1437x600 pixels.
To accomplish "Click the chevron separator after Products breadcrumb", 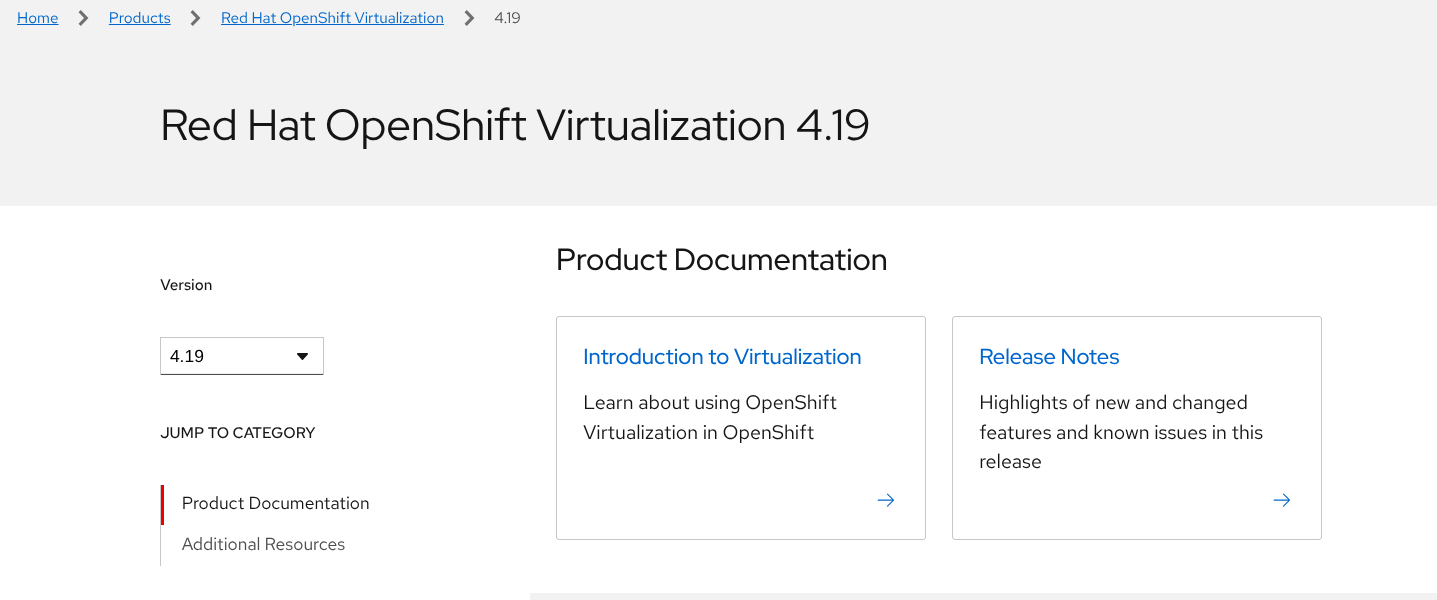I will point(196,18).
